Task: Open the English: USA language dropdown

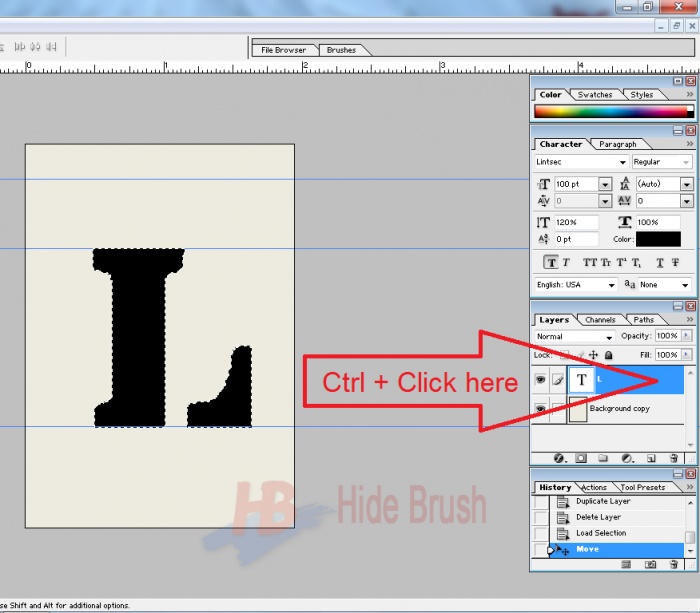Action: [576, 285]
